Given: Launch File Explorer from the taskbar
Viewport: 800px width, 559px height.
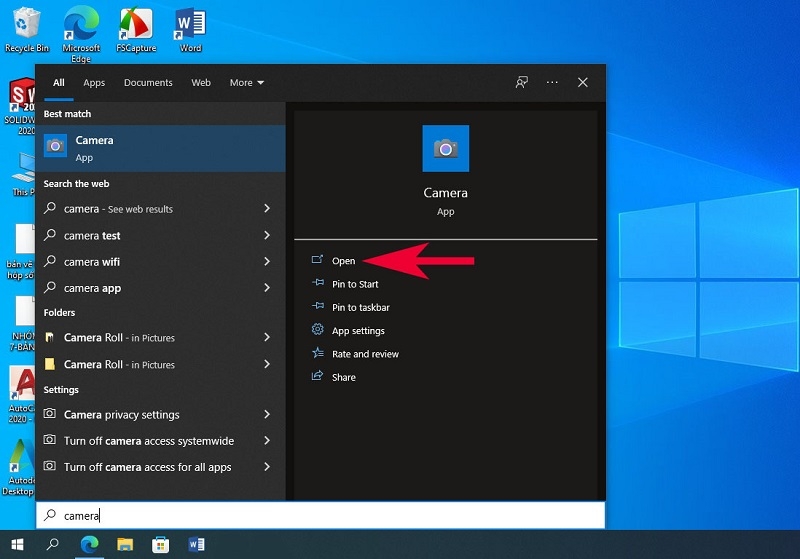Looking at the screenshot, I should point(125,545).
